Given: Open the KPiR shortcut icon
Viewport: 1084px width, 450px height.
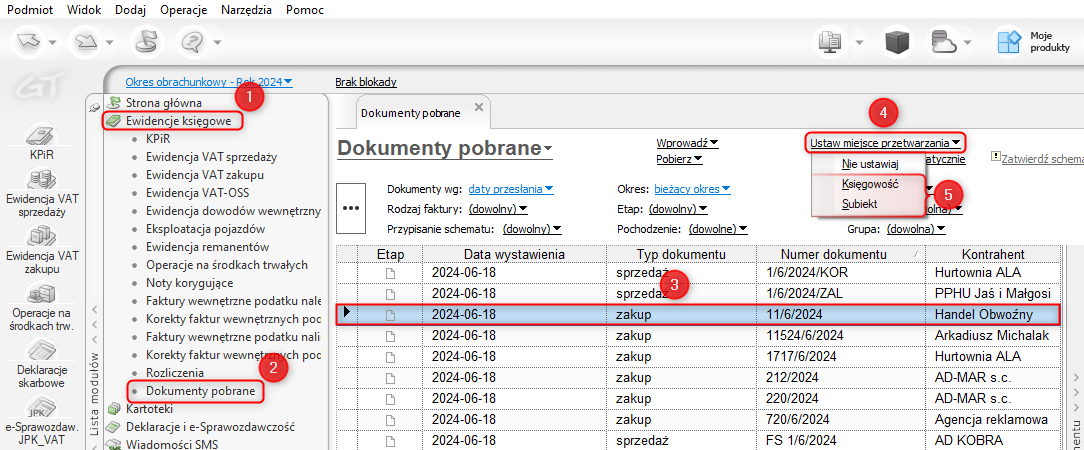Looking at the screenshot, I should point(41,135).
